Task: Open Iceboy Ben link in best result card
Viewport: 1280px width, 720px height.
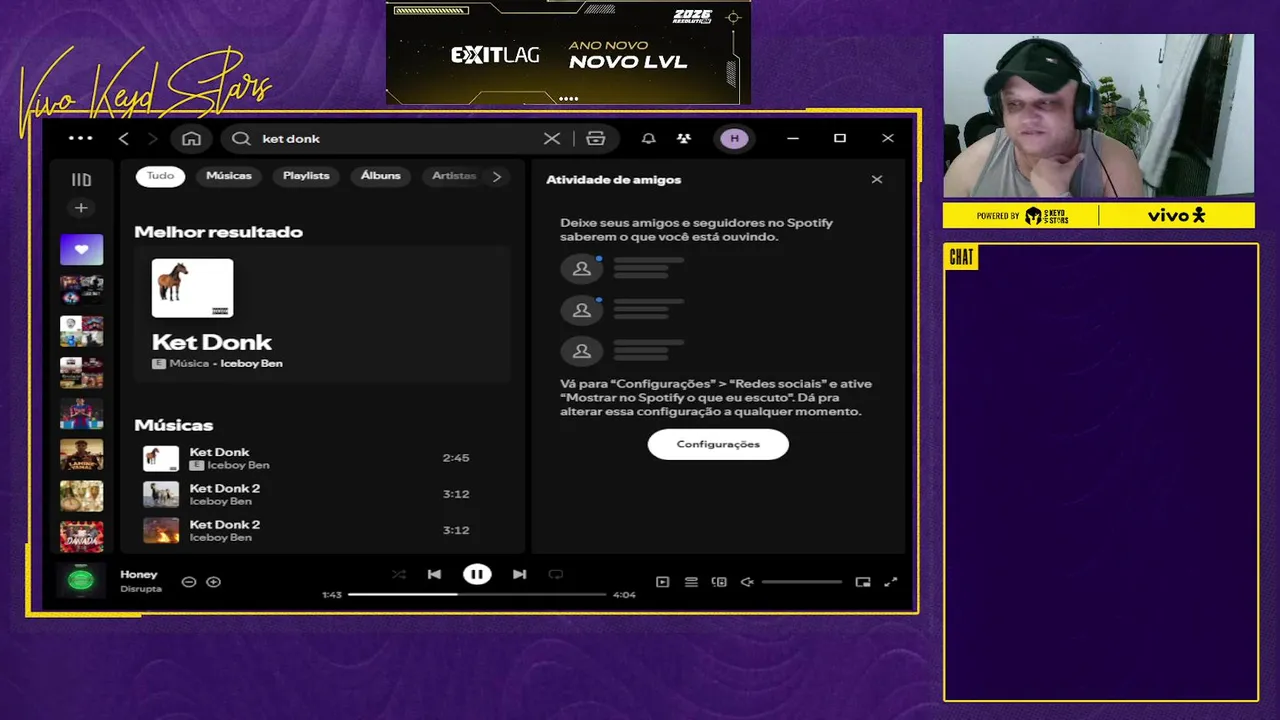Action: (251, 364)
